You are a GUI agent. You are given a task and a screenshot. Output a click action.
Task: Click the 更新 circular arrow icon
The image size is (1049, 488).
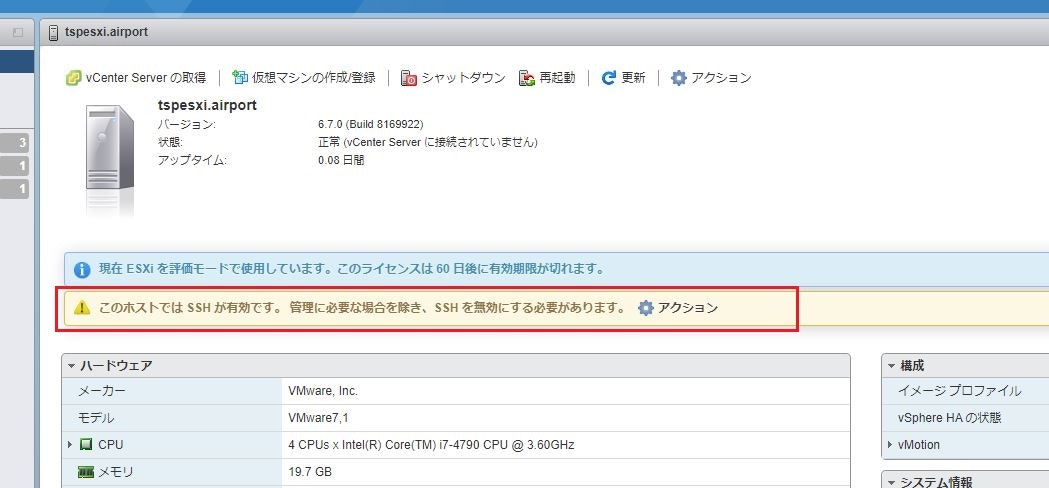(608, 78)
